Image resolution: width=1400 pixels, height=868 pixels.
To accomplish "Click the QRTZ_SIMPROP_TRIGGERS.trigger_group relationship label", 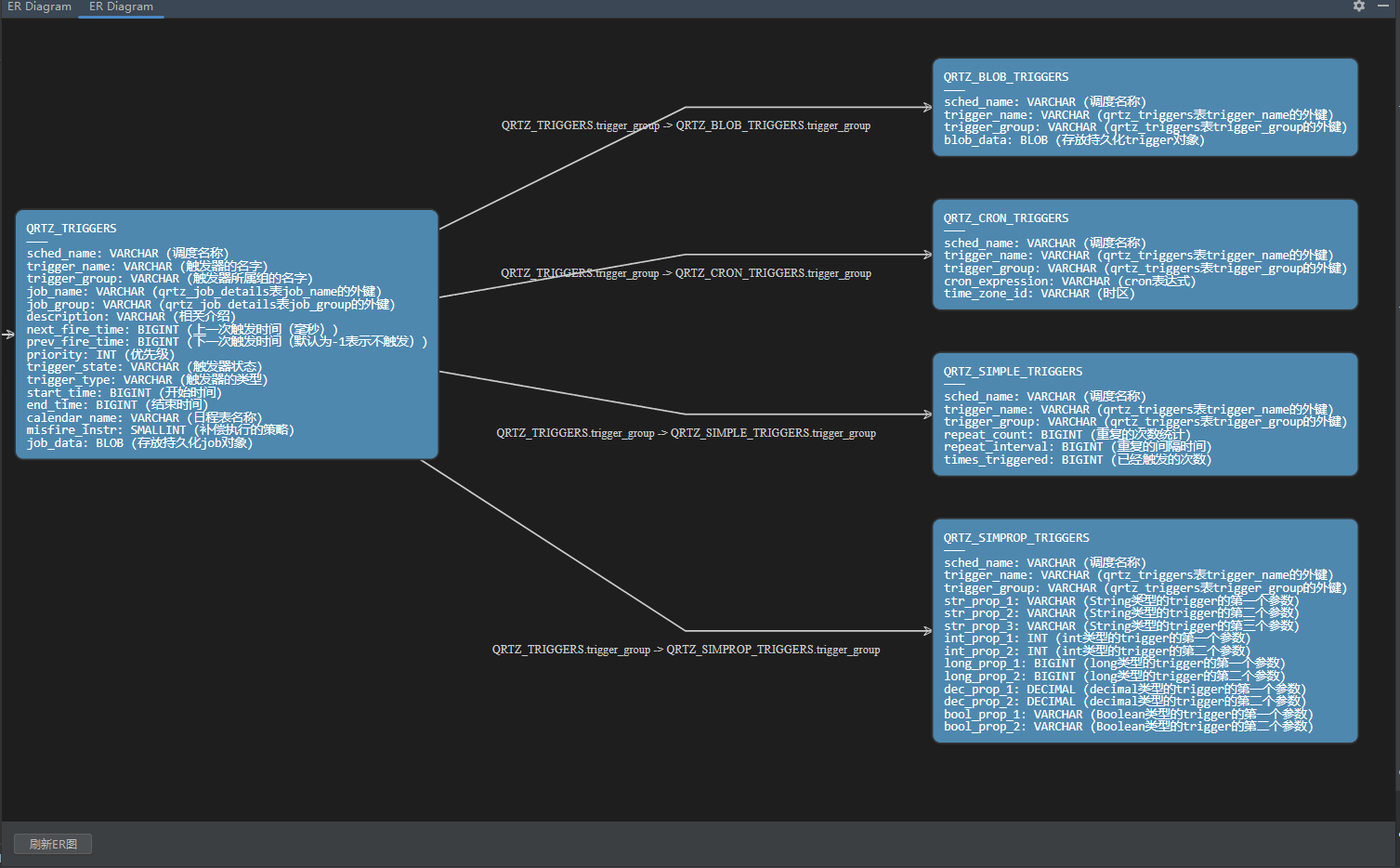I will [x=686, y=650].
